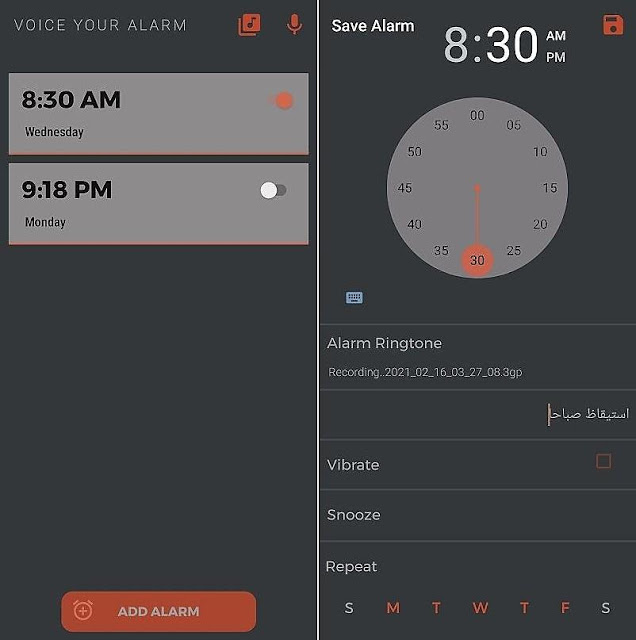636x640 pixels.
Task: Click the Arabic alarm label text field
Action: pyautogui.click(x=478, y=414)
